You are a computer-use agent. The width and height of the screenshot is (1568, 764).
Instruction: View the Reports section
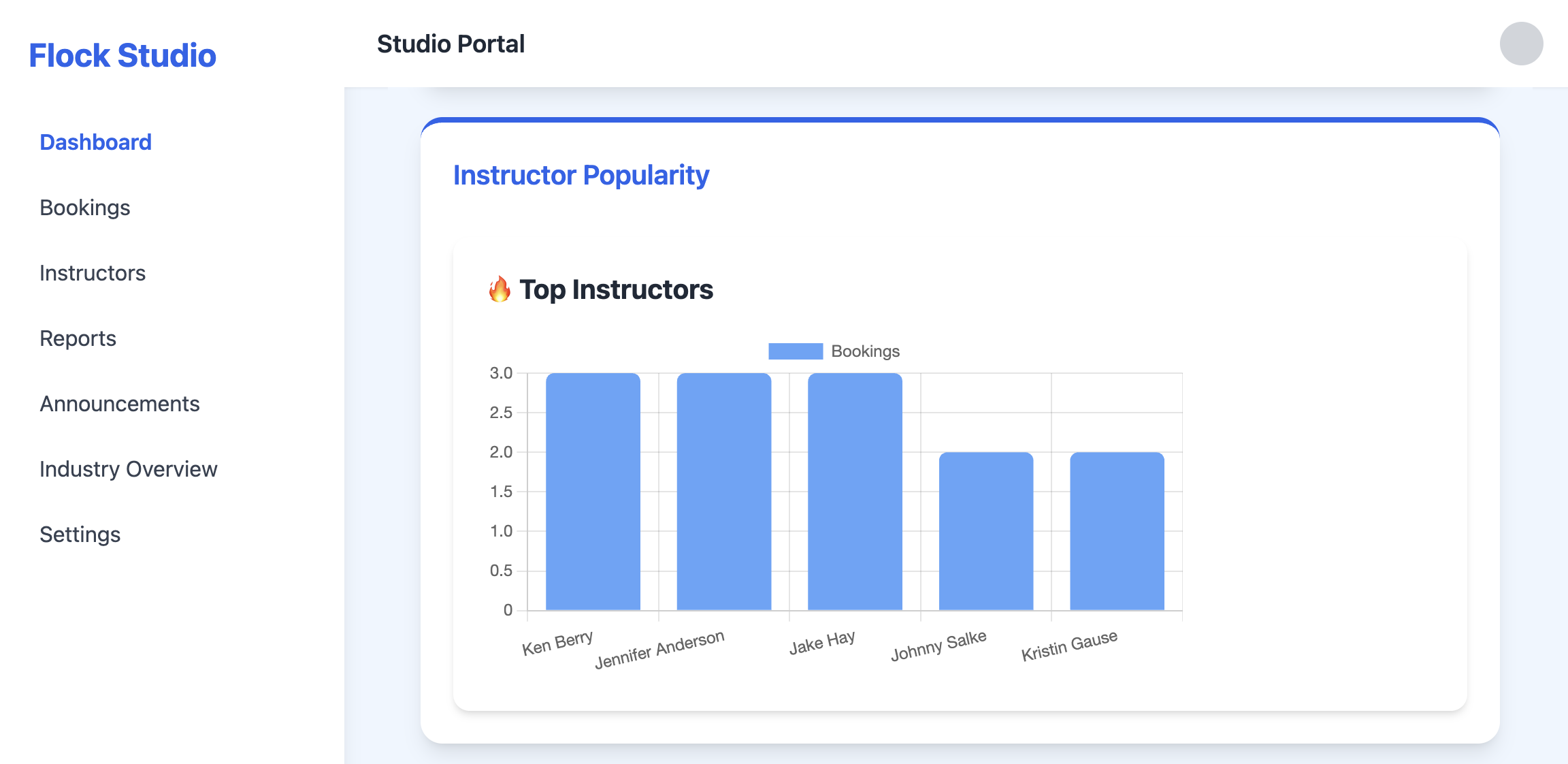pos(78,338)
